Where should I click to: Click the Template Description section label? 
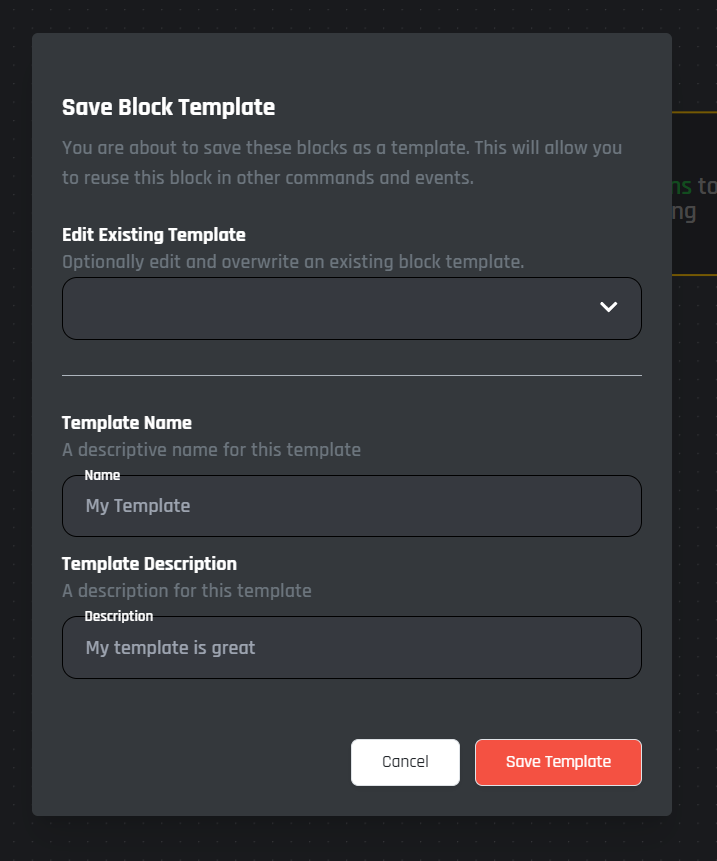pos(149,564)
